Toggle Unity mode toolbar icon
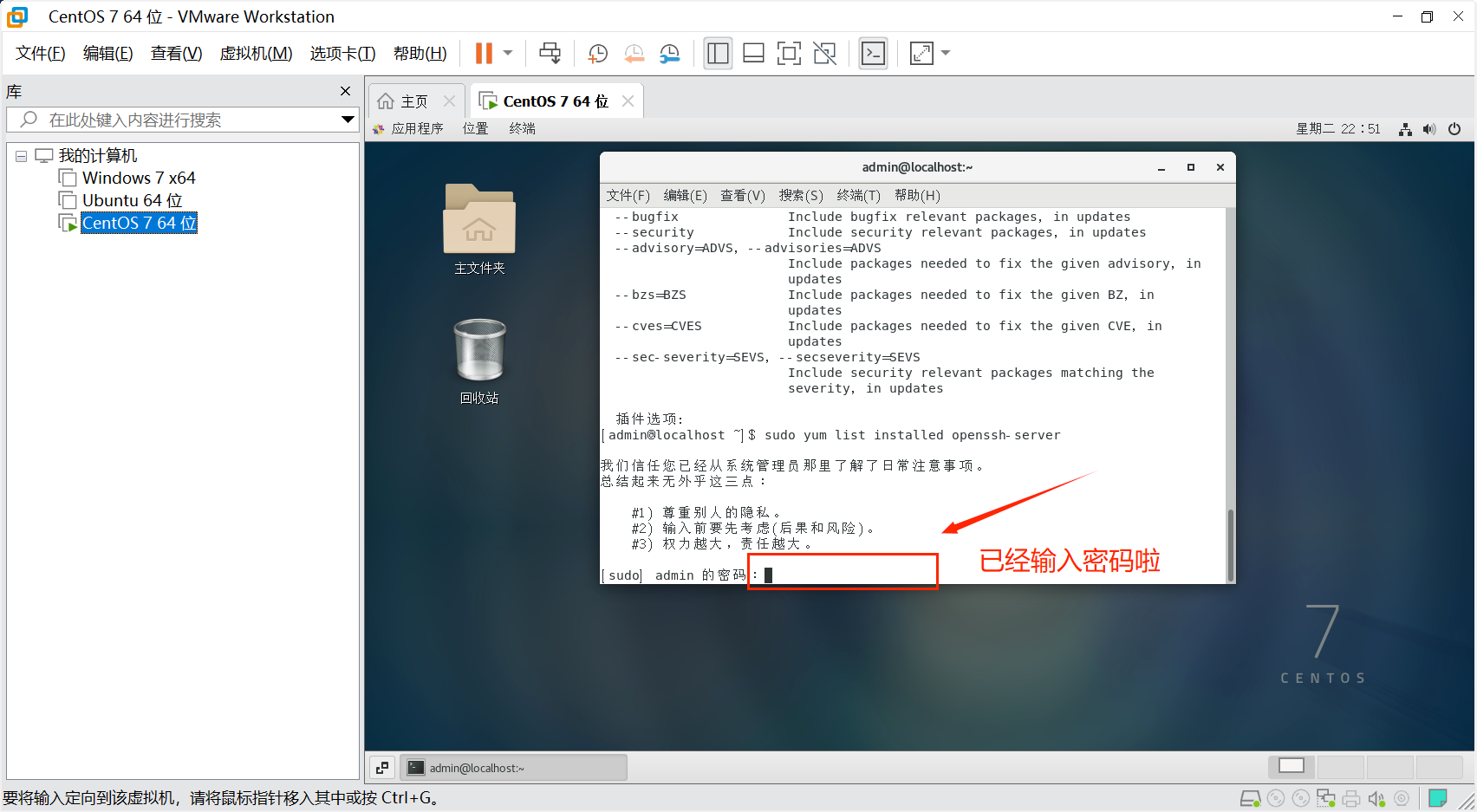This screenshot has height=812, width=1477. [825, 54]
